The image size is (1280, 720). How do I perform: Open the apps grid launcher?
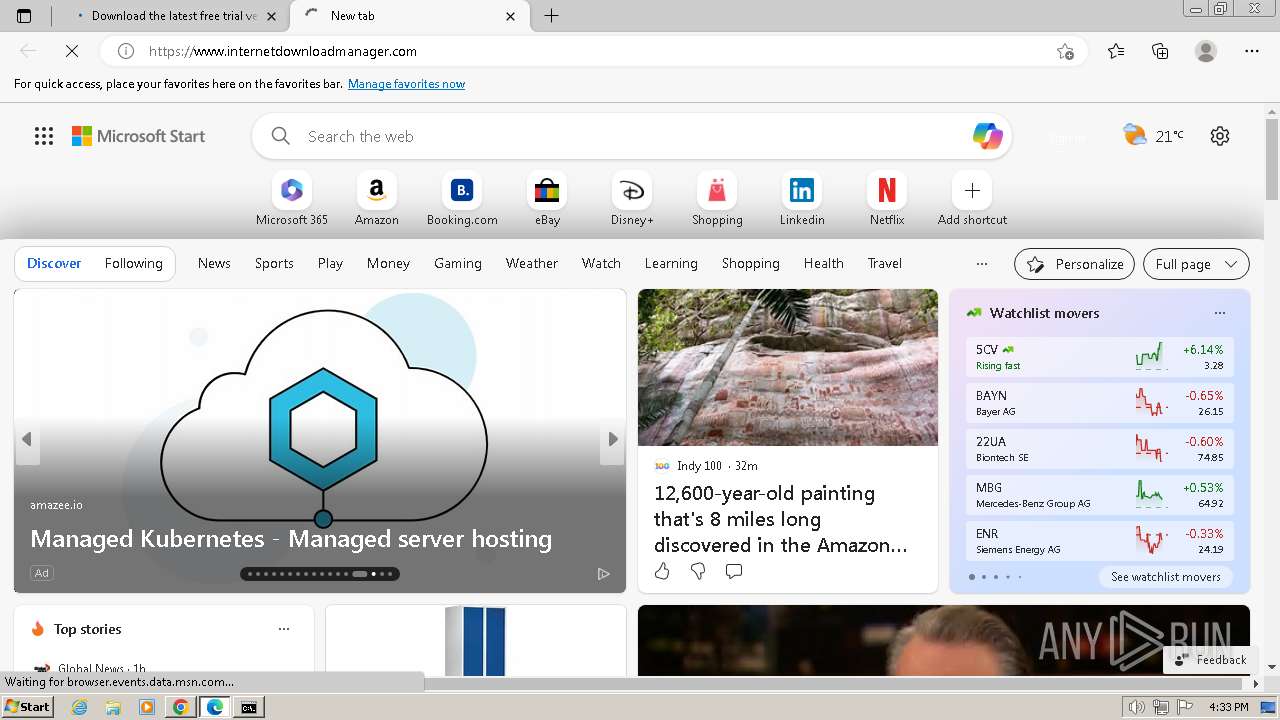44,136
